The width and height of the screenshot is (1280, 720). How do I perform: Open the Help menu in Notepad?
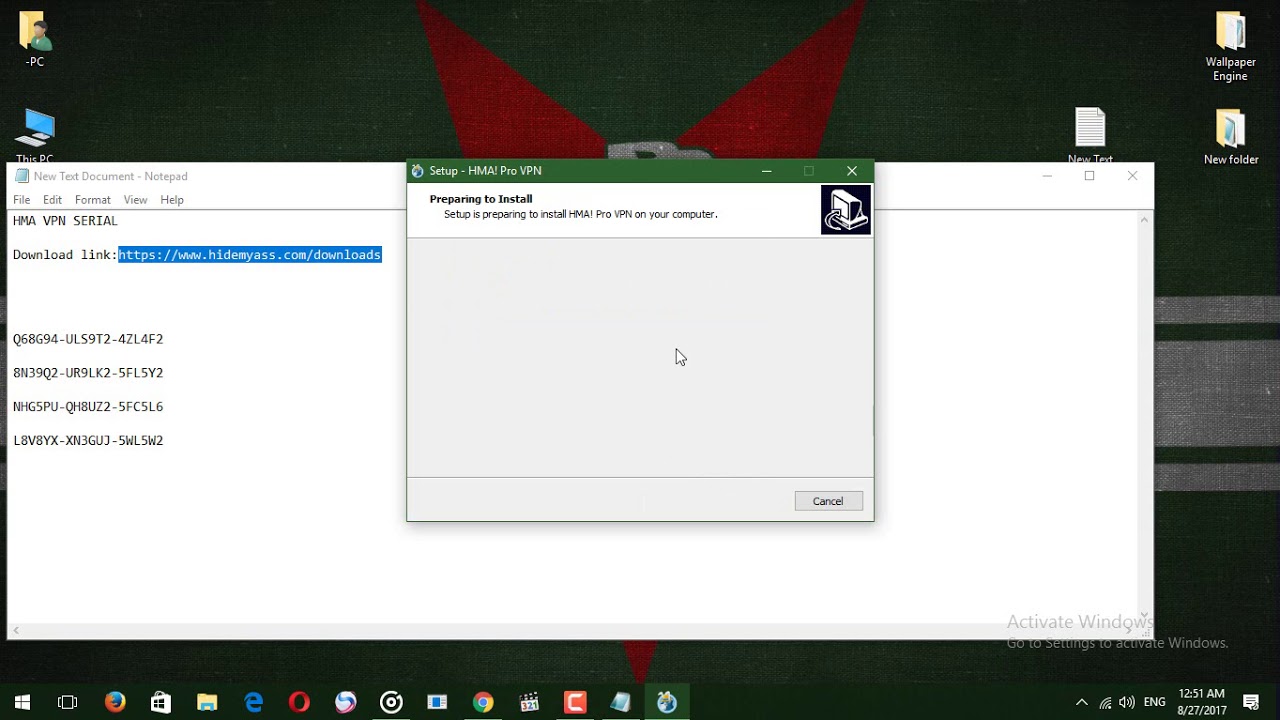(172, 200)
